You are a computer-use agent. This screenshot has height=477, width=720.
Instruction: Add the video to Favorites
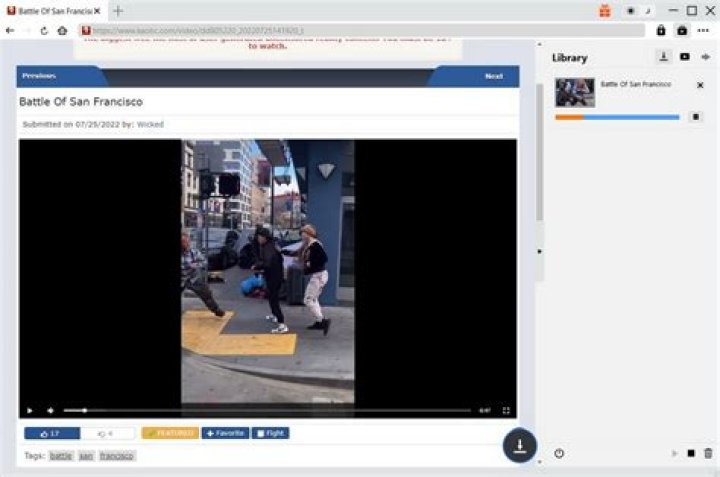225,433
